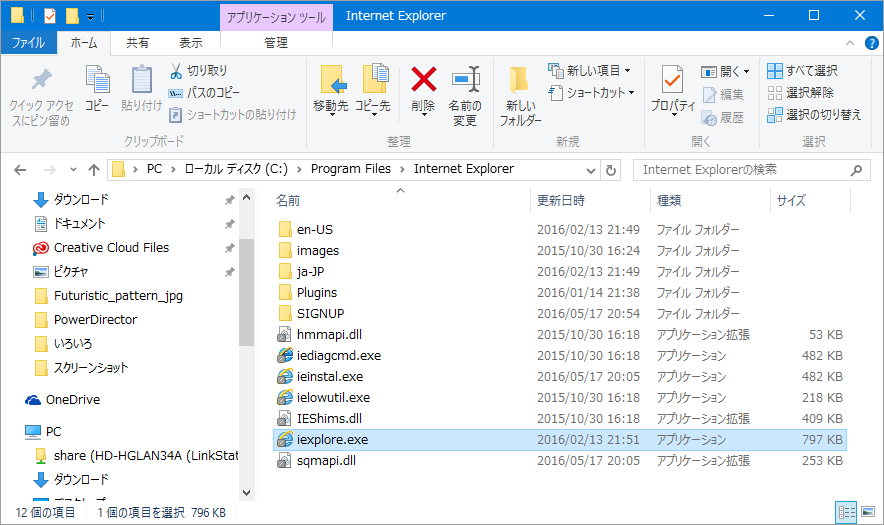Open the File (ファイル) menu tab
The width and height of the screenshot is (884, 525).
click(x=28, y=43)
